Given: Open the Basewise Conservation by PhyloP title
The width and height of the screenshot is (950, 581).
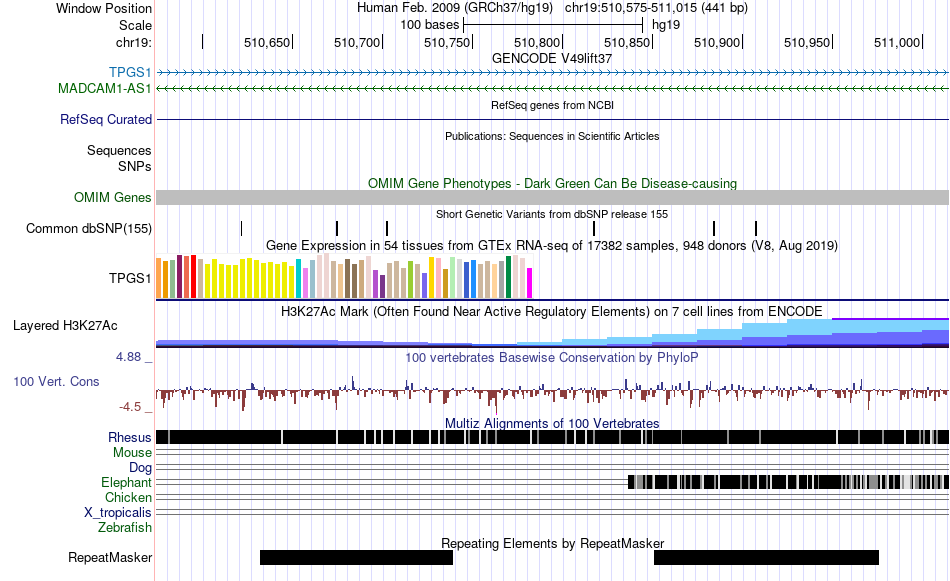Looking at the screenshot, I should [x=552, y=357].
